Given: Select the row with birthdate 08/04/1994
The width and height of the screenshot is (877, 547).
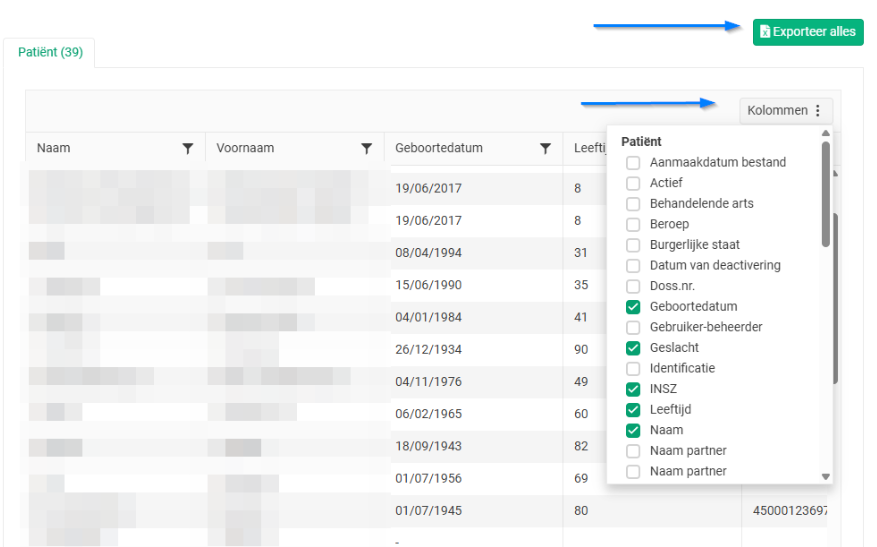Looking at the screenshot, I should pyautogui.click(x=428, y=253).
